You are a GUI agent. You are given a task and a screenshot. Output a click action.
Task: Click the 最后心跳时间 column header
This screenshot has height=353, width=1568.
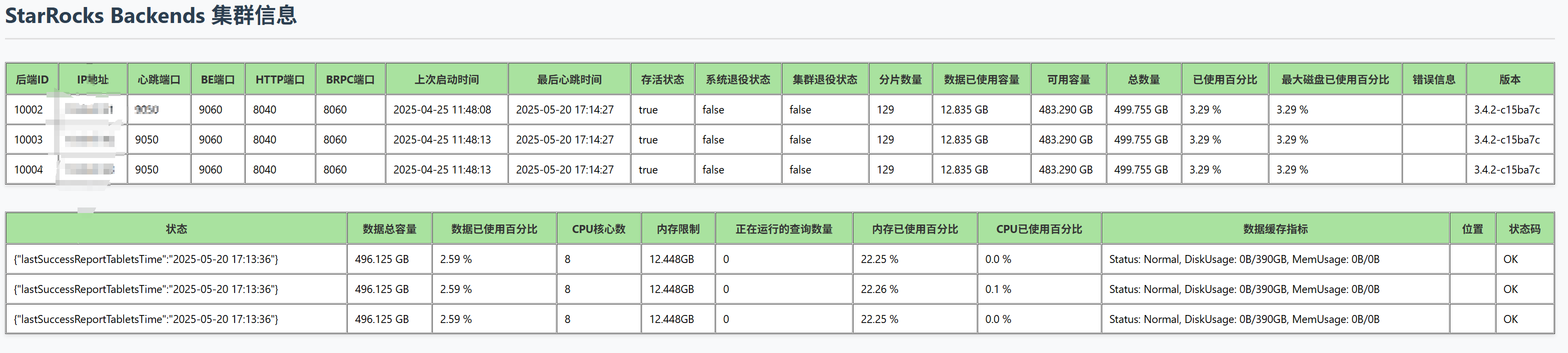[569, 79]
